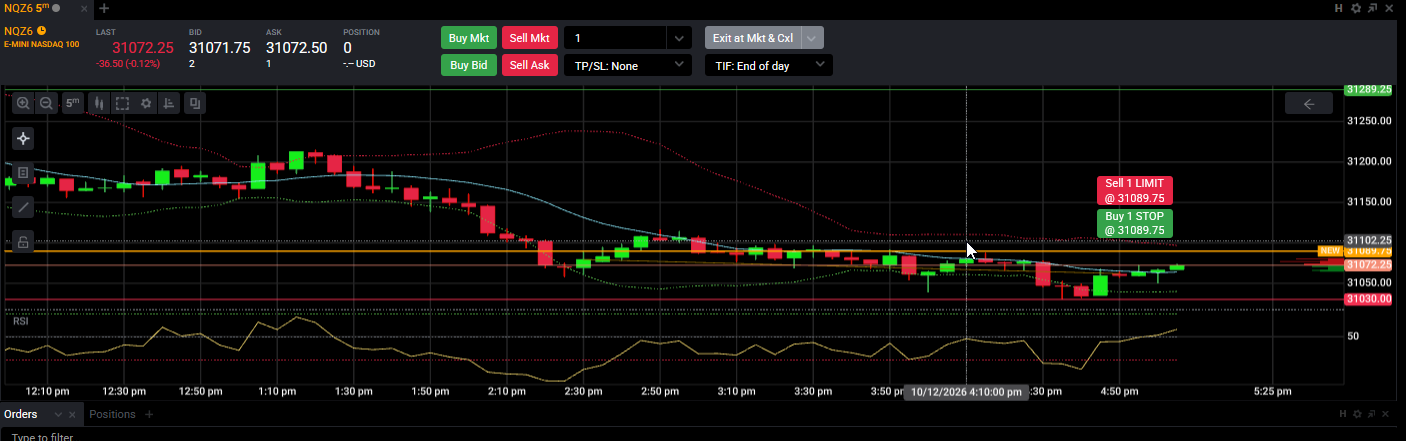Open chart settings gear in chart toolbar
Image resolution: width=1406 pixels, height=441 pixels.
(146, 103)
